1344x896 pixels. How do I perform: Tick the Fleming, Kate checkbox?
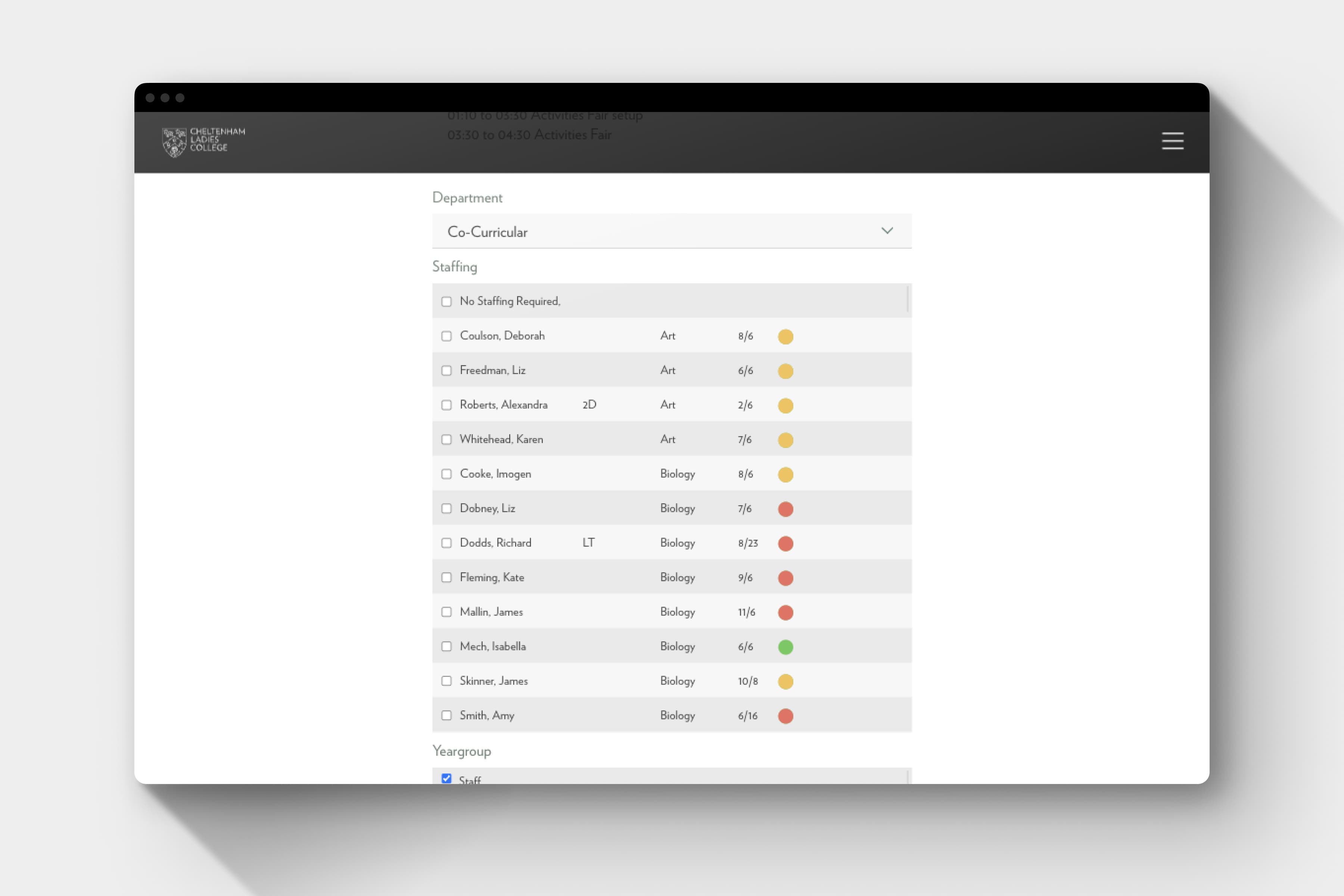[x=446, y=578]
